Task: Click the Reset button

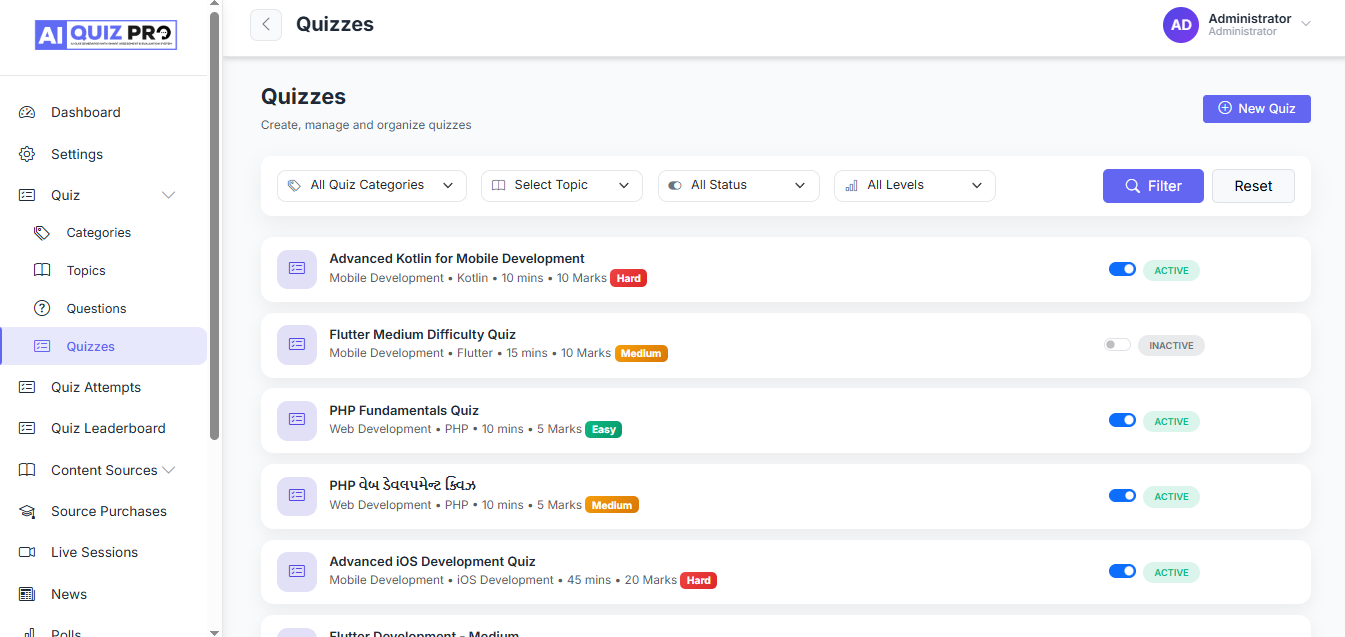Action: click(x=1253, y=186)
